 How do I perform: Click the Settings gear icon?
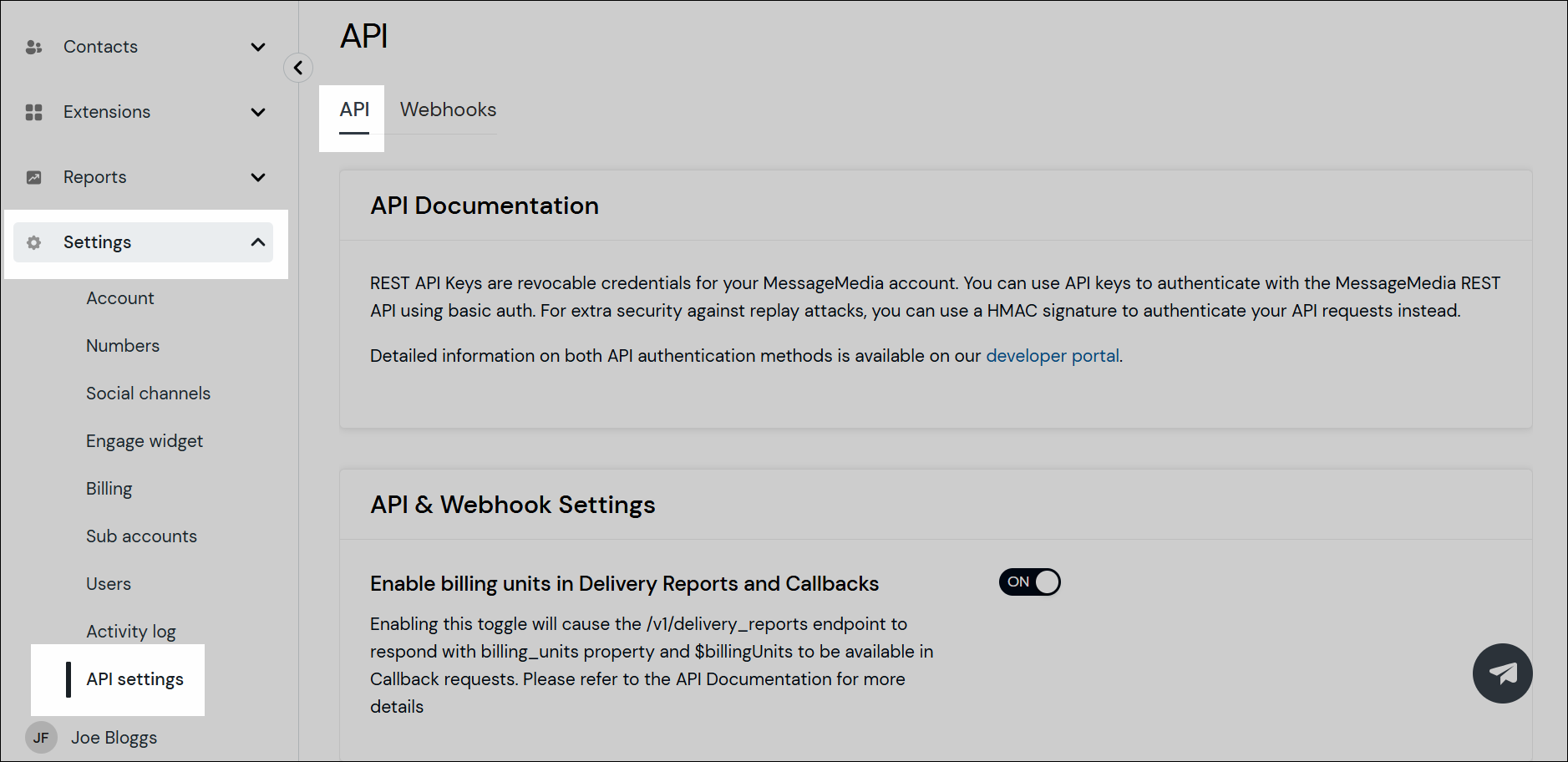[33, 242]
